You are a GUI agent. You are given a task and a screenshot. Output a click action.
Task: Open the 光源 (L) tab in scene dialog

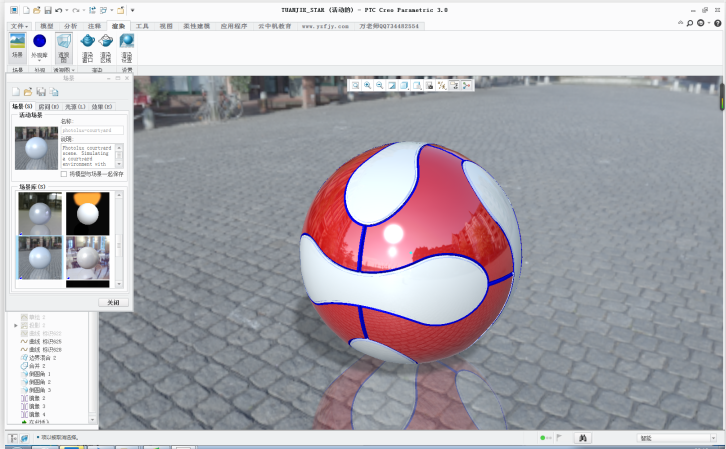click(x=75, y=106)
